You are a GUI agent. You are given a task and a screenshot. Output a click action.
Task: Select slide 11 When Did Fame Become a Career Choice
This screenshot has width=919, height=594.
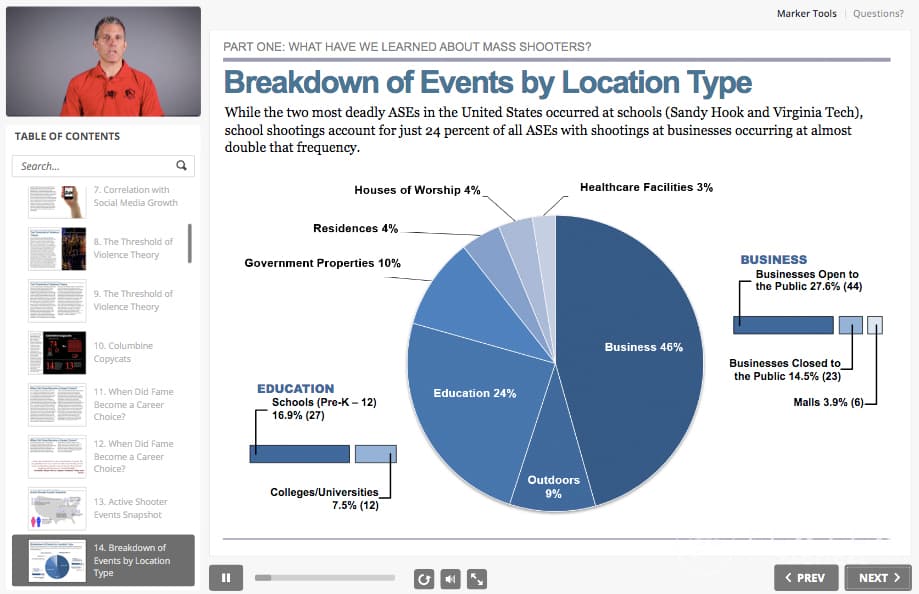103,405
